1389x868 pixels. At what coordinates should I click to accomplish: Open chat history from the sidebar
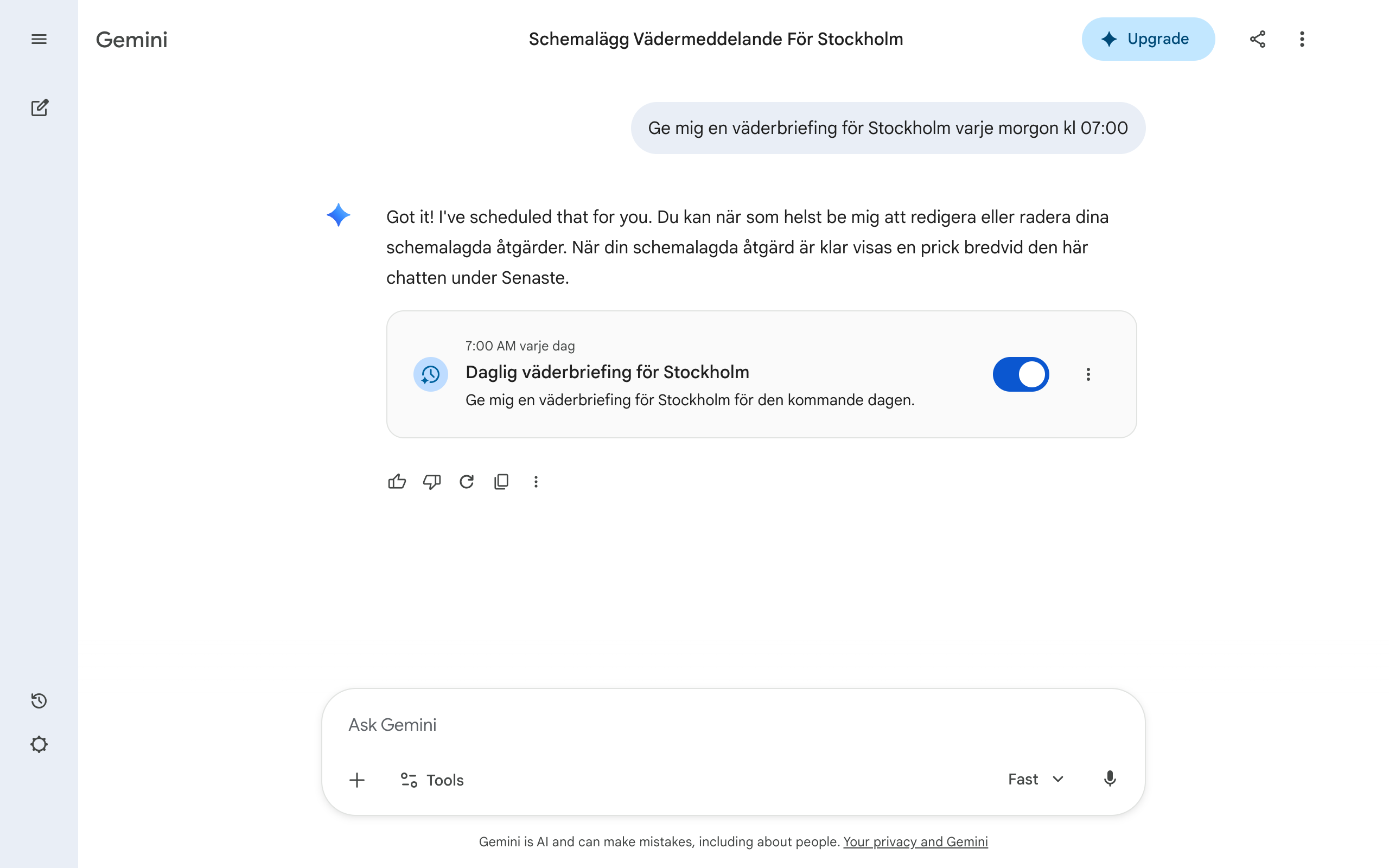click(x=39, y=700)
